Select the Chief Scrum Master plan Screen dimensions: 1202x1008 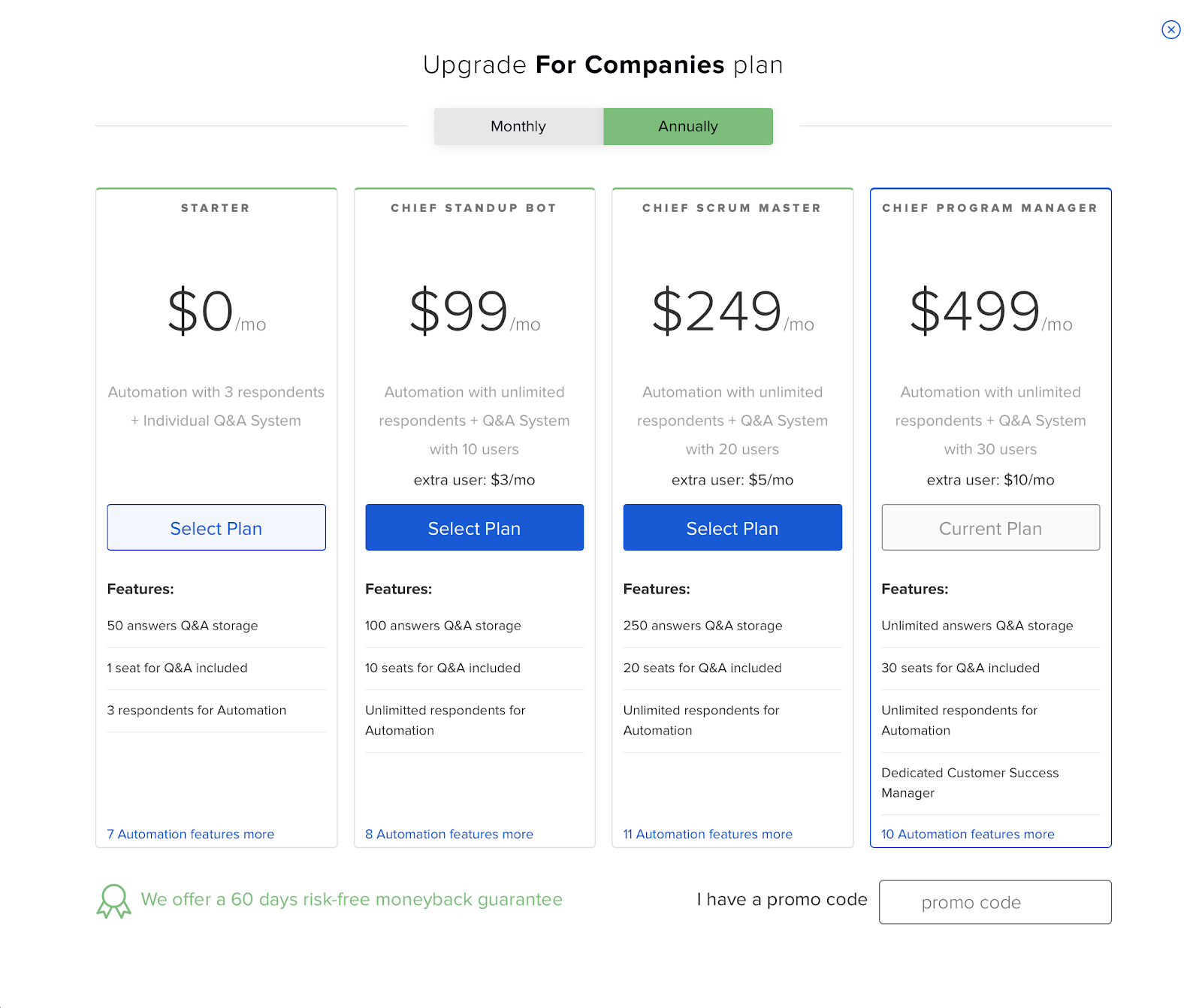[x=732, y=528]
